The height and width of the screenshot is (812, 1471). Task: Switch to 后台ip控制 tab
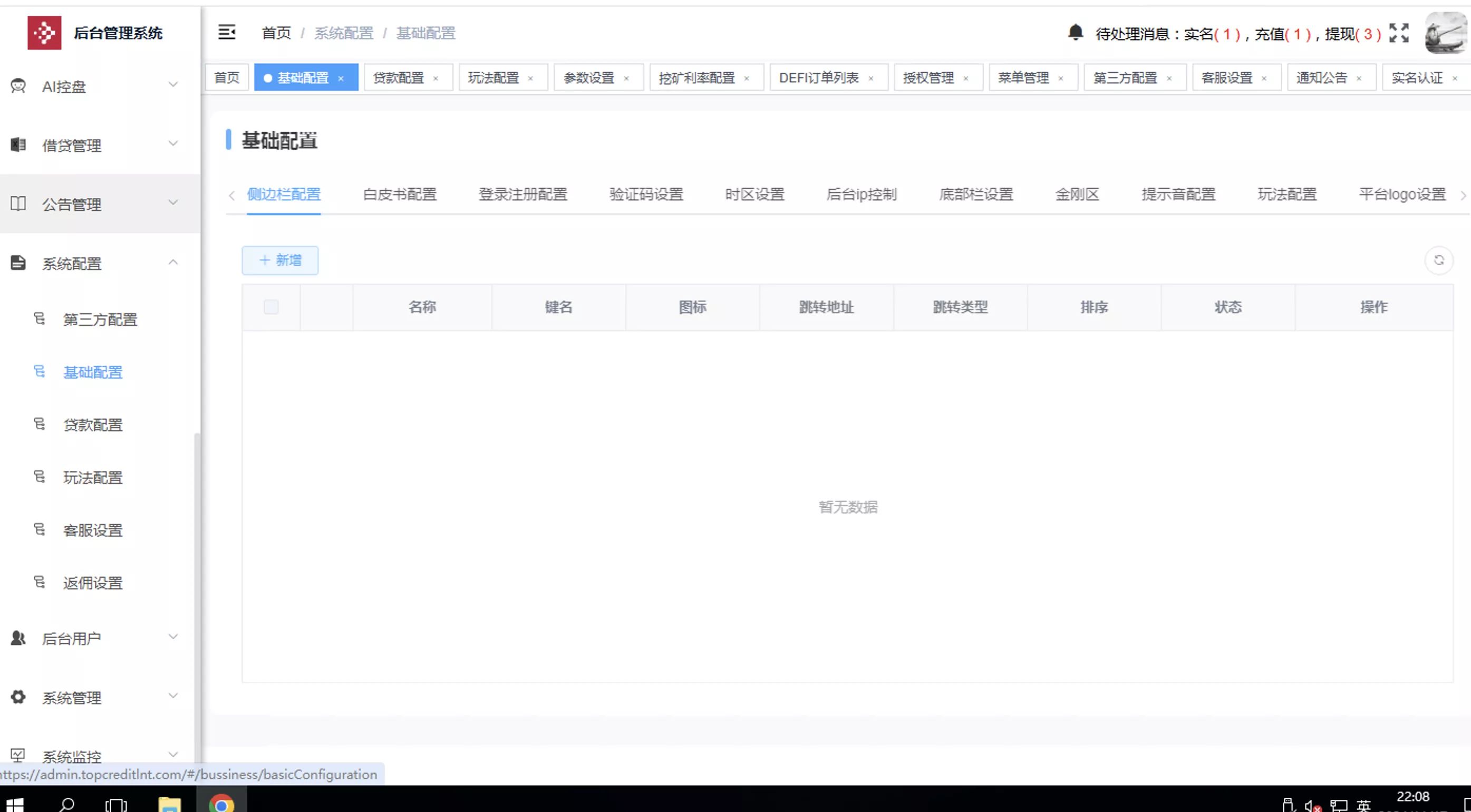pos(862,195)
